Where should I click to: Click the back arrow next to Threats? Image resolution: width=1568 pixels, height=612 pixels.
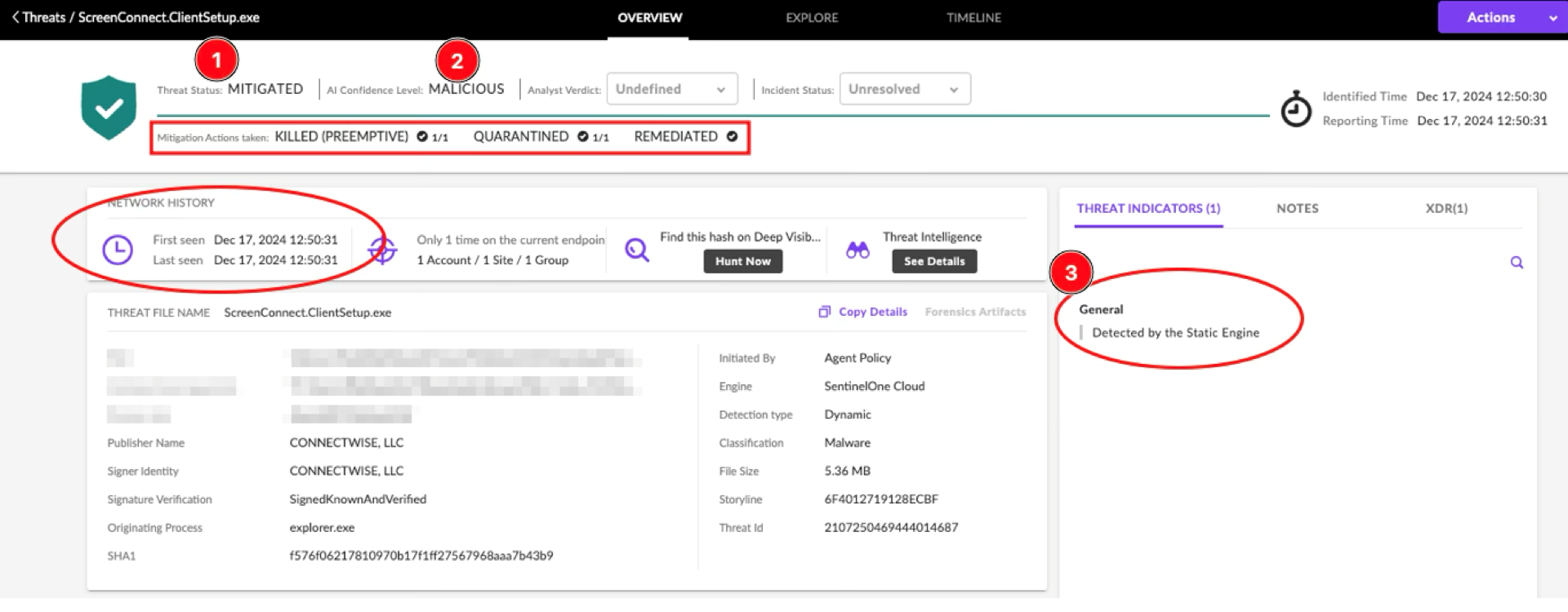(15, 17)
